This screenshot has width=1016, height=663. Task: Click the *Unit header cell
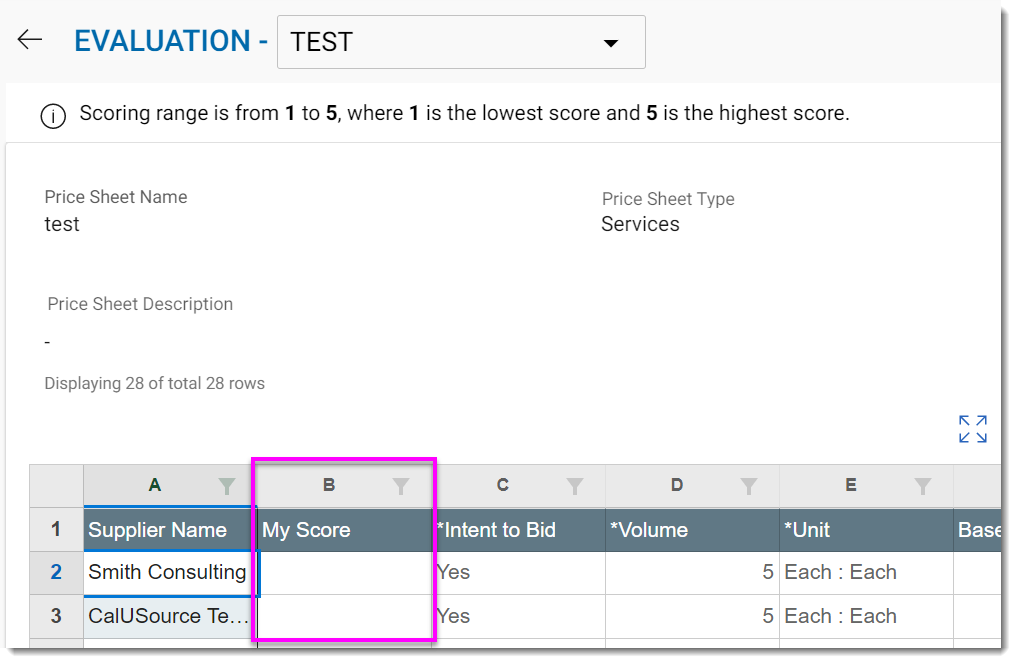click(866, 530)
